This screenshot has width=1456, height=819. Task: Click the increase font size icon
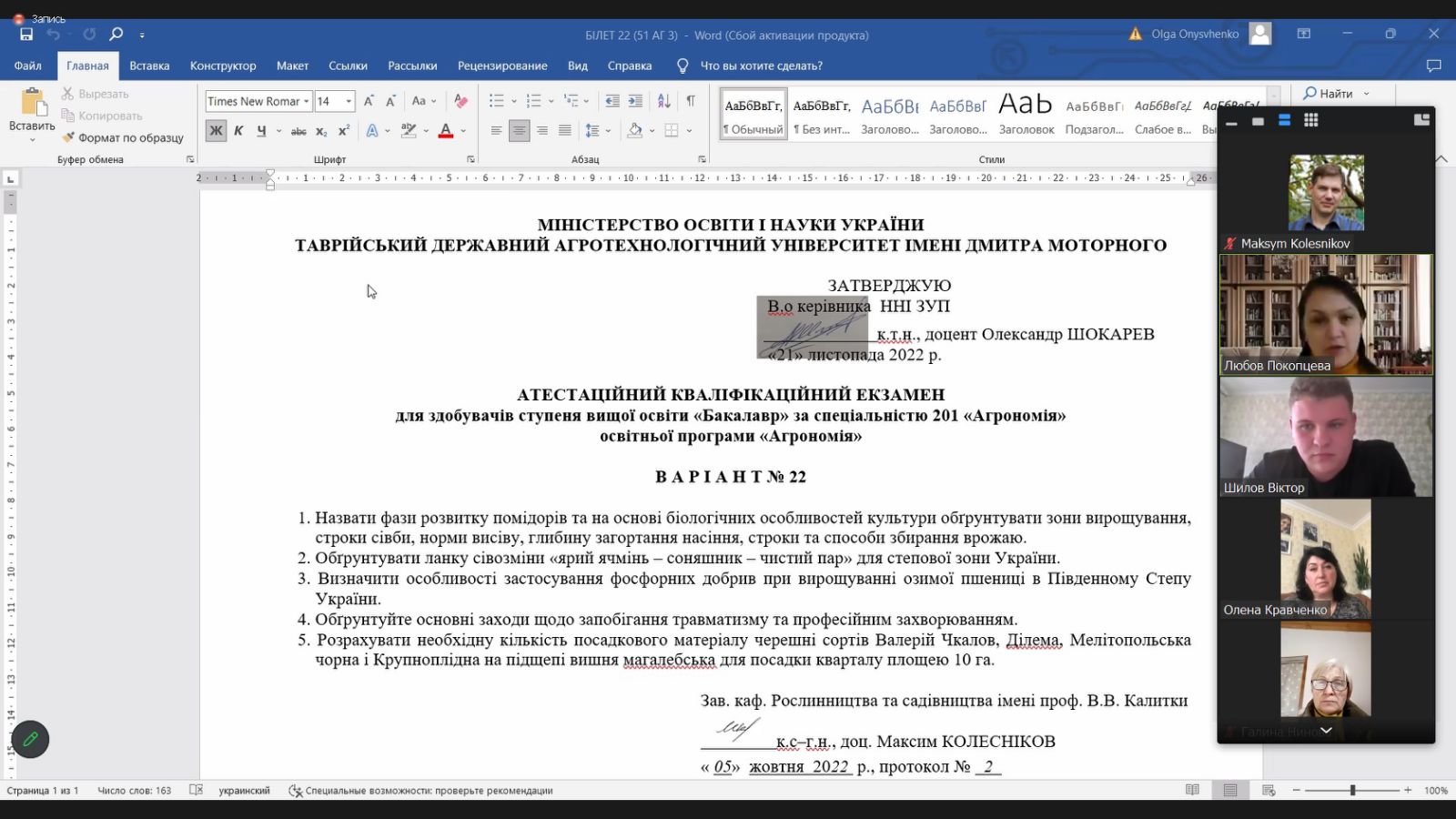click(369, 101)
